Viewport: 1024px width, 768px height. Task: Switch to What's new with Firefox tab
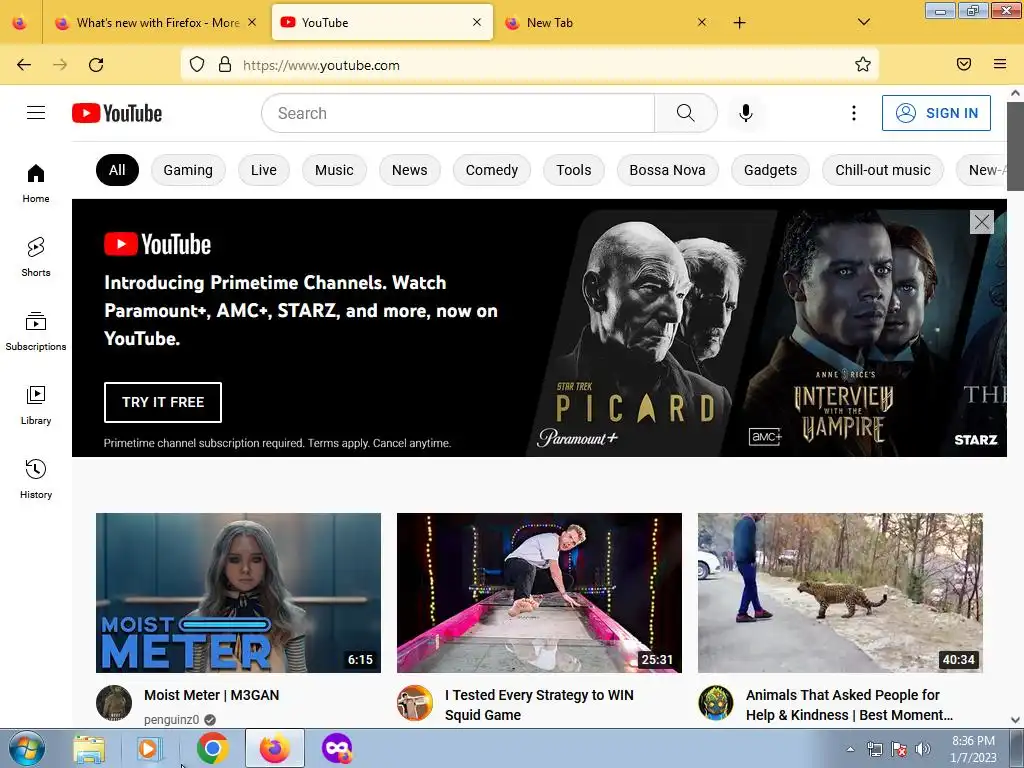[x=156, y=23]
